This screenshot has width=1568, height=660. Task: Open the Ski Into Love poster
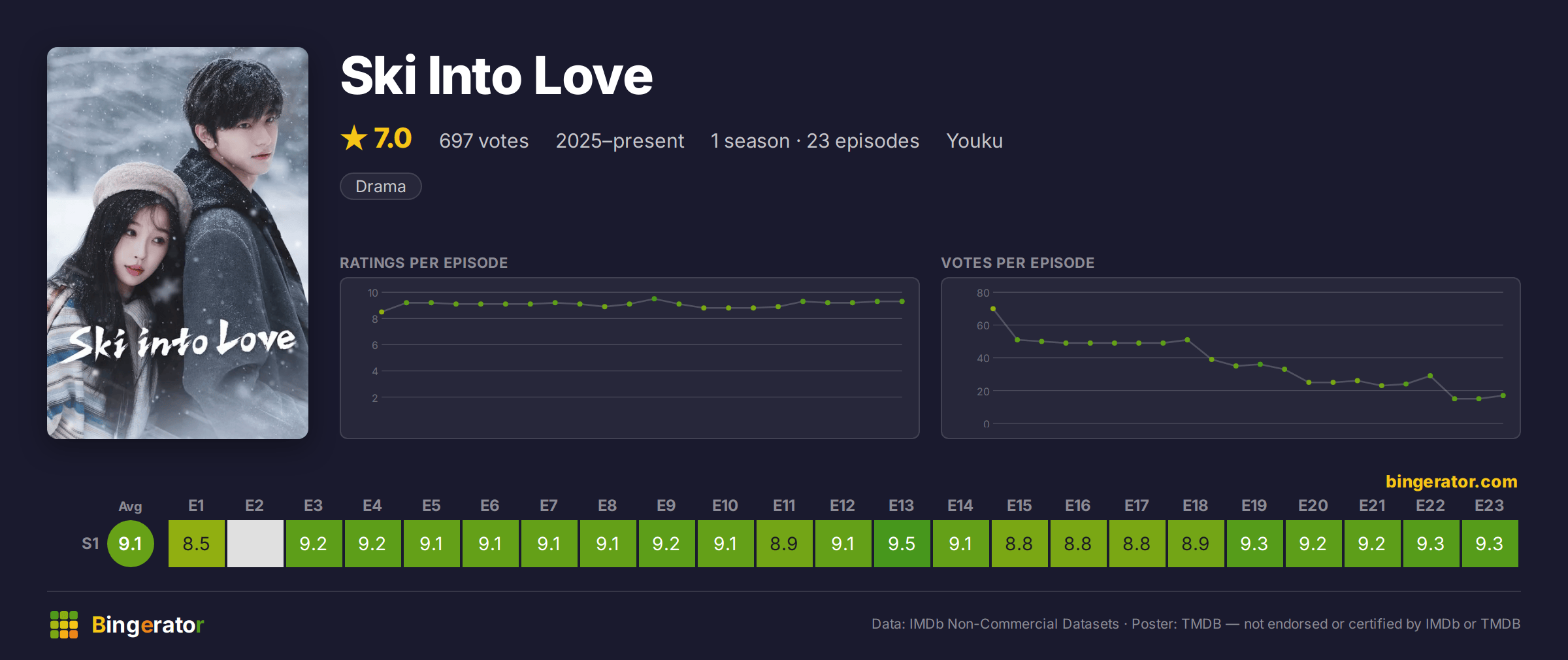[x=178, y=243]
